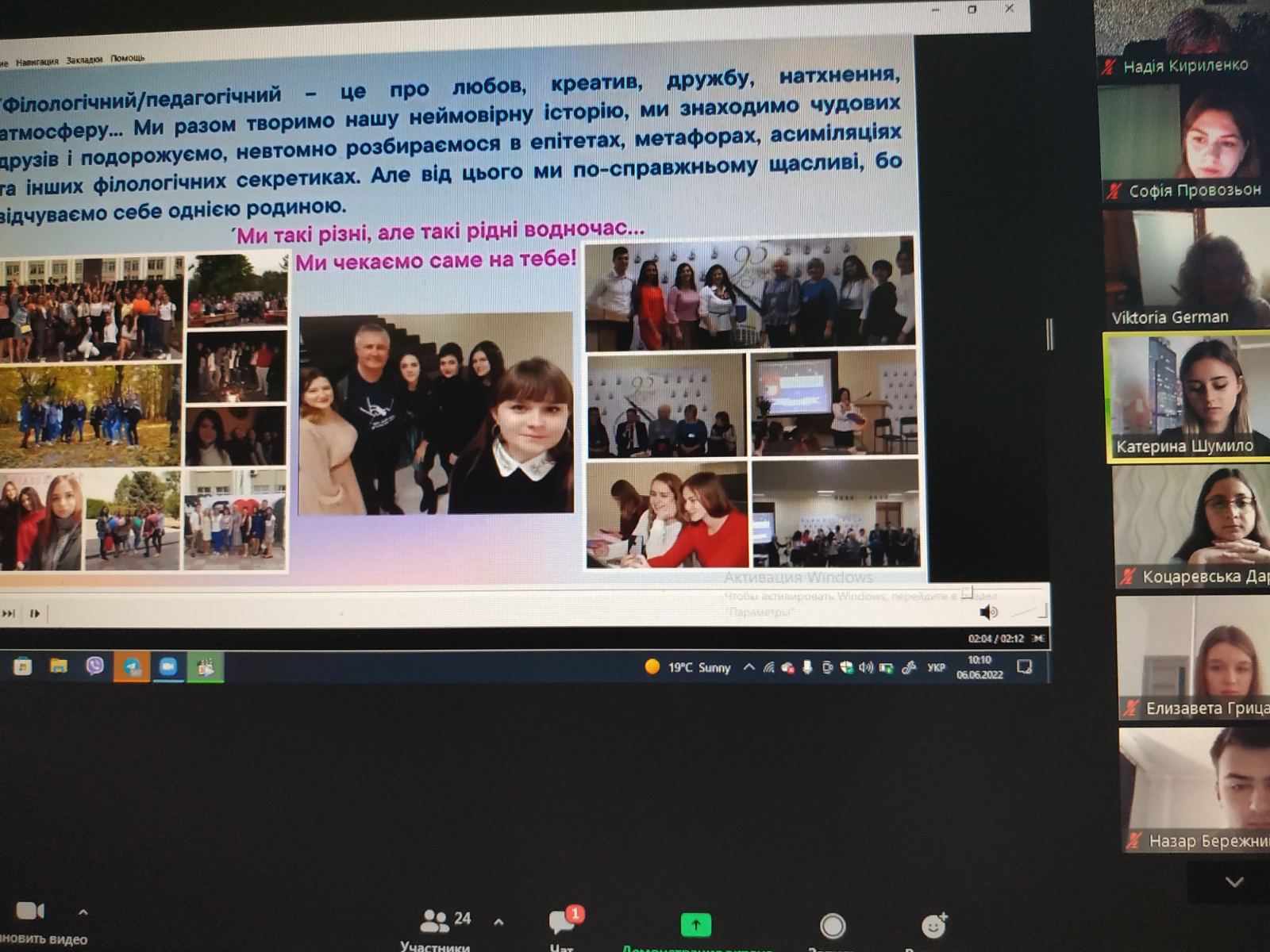Switch to Zoom taskbar icon

[168, 667]
